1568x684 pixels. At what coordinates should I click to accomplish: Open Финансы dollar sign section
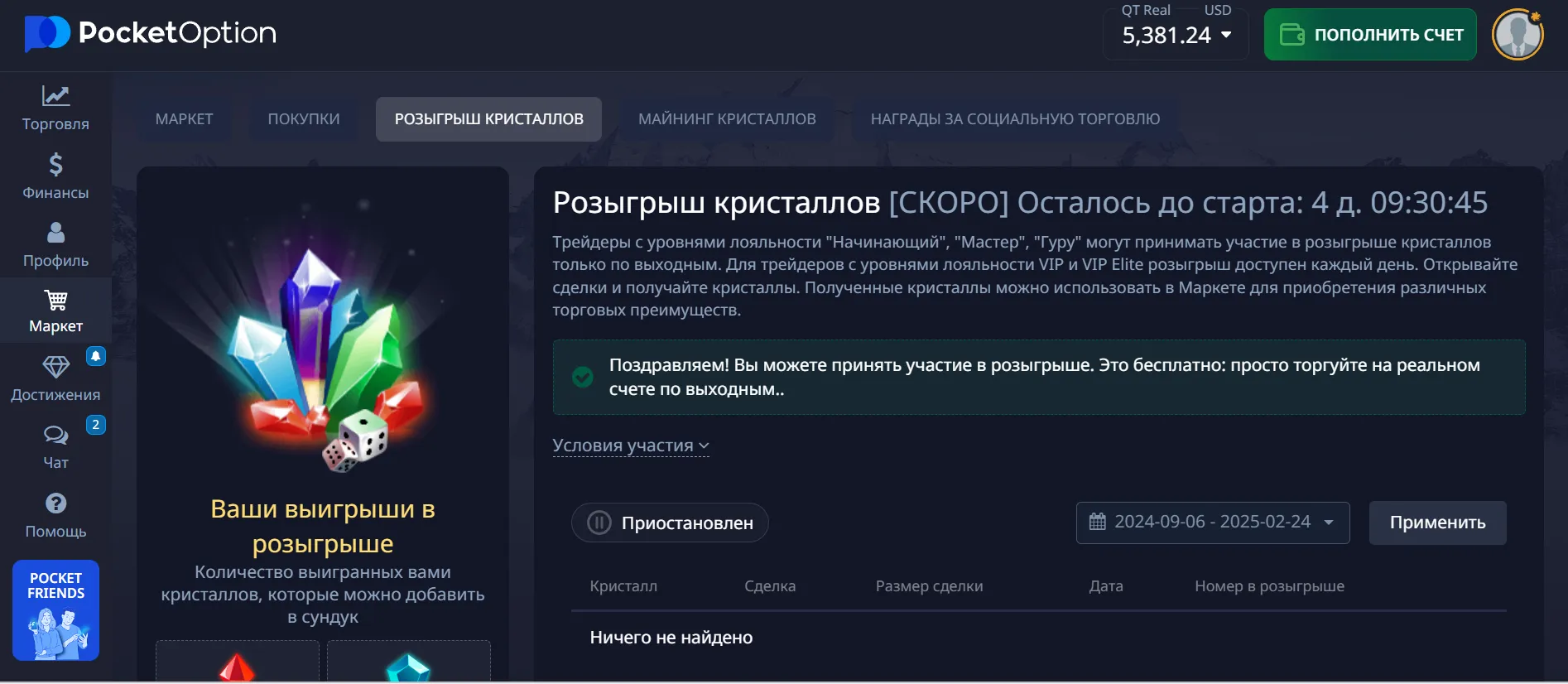tap(55, 166)
